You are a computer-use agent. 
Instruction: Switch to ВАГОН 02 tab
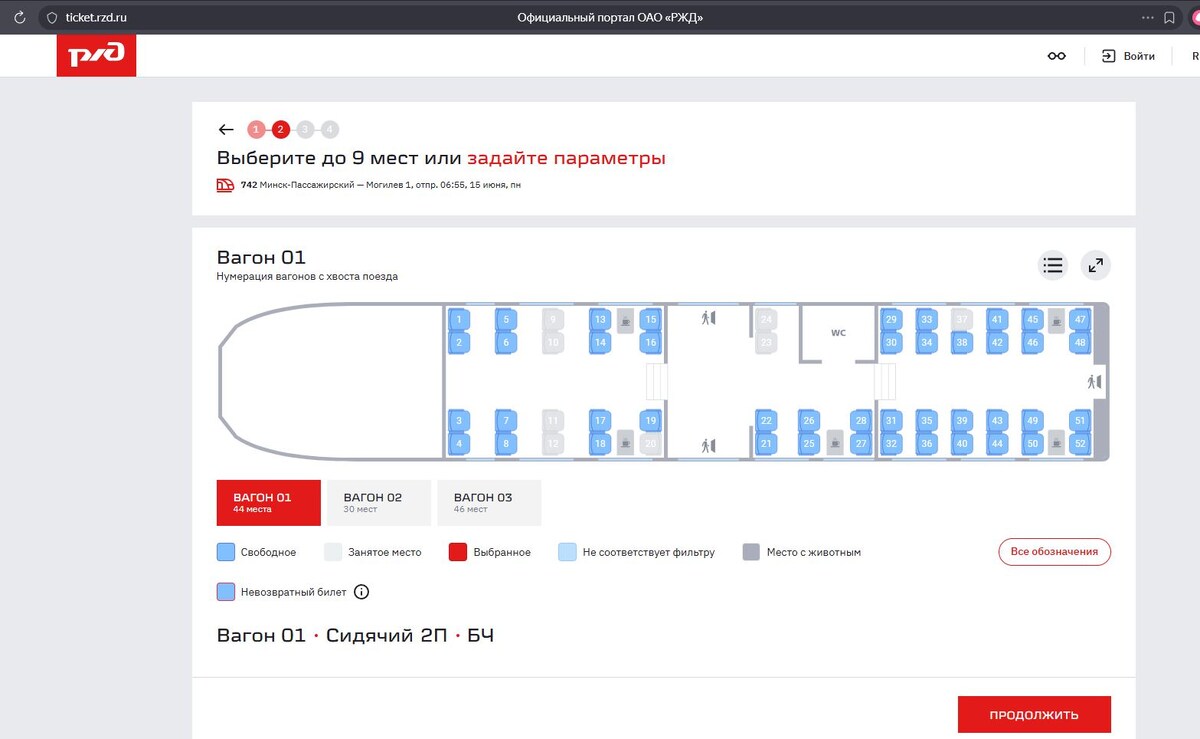[379, 502]
